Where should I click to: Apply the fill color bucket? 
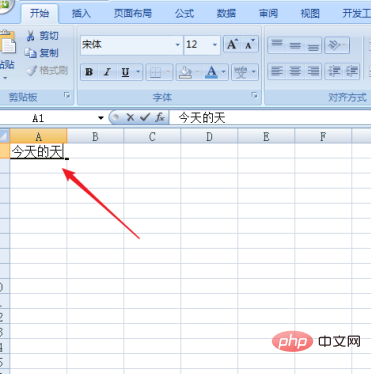point(185,72)
